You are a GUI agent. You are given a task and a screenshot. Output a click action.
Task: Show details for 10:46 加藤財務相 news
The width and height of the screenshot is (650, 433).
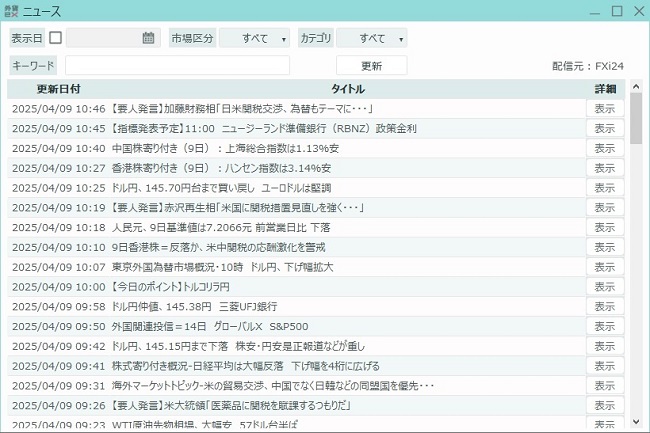[x=605, y=109]
